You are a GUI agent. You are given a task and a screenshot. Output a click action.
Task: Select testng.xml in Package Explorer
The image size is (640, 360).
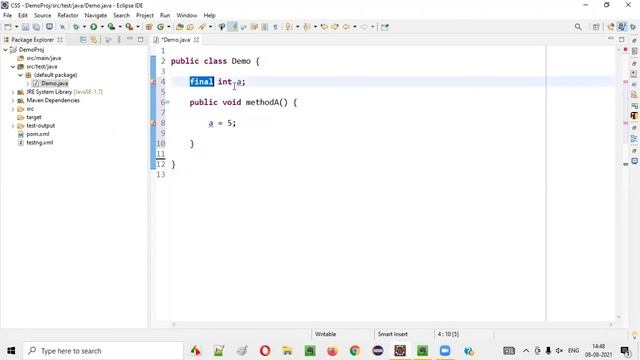39,143
